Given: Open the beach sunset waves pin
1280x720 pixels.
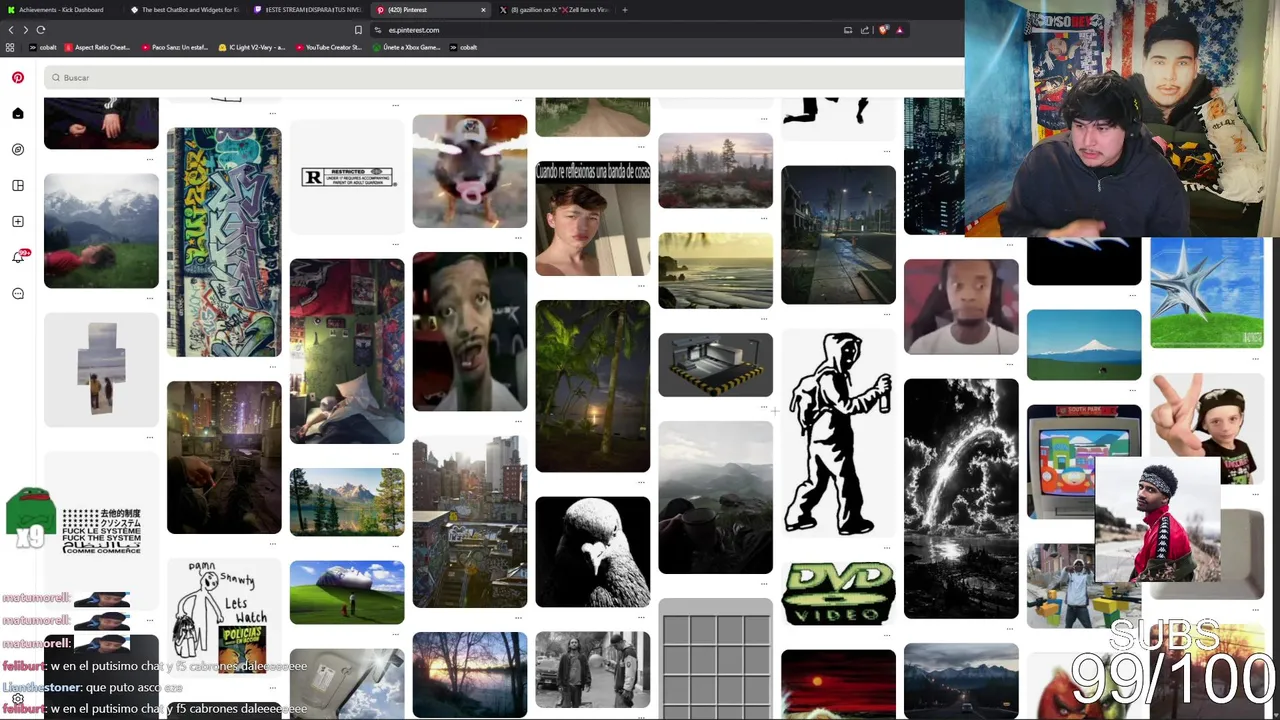Looking at the screenshot, I should click(715, 270).
